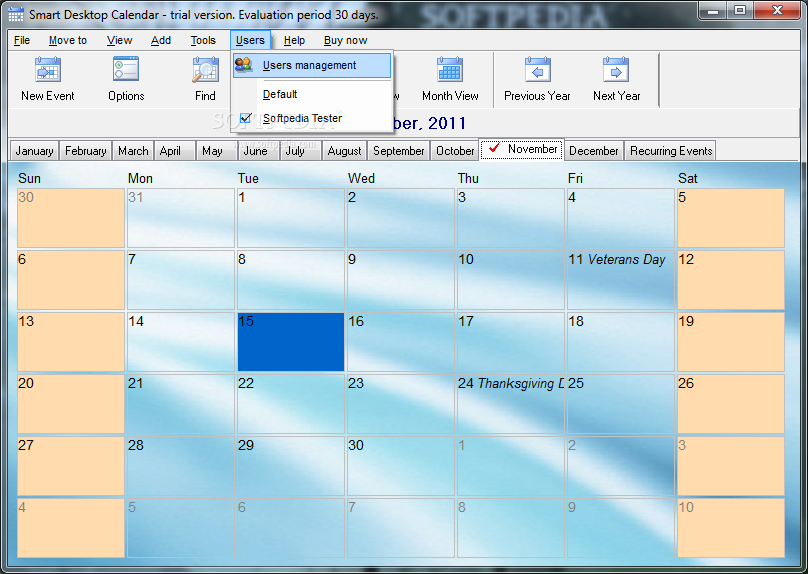Select Users management menu entry
808x574 pixels.
pyautogui.click(x=312, y=65)
